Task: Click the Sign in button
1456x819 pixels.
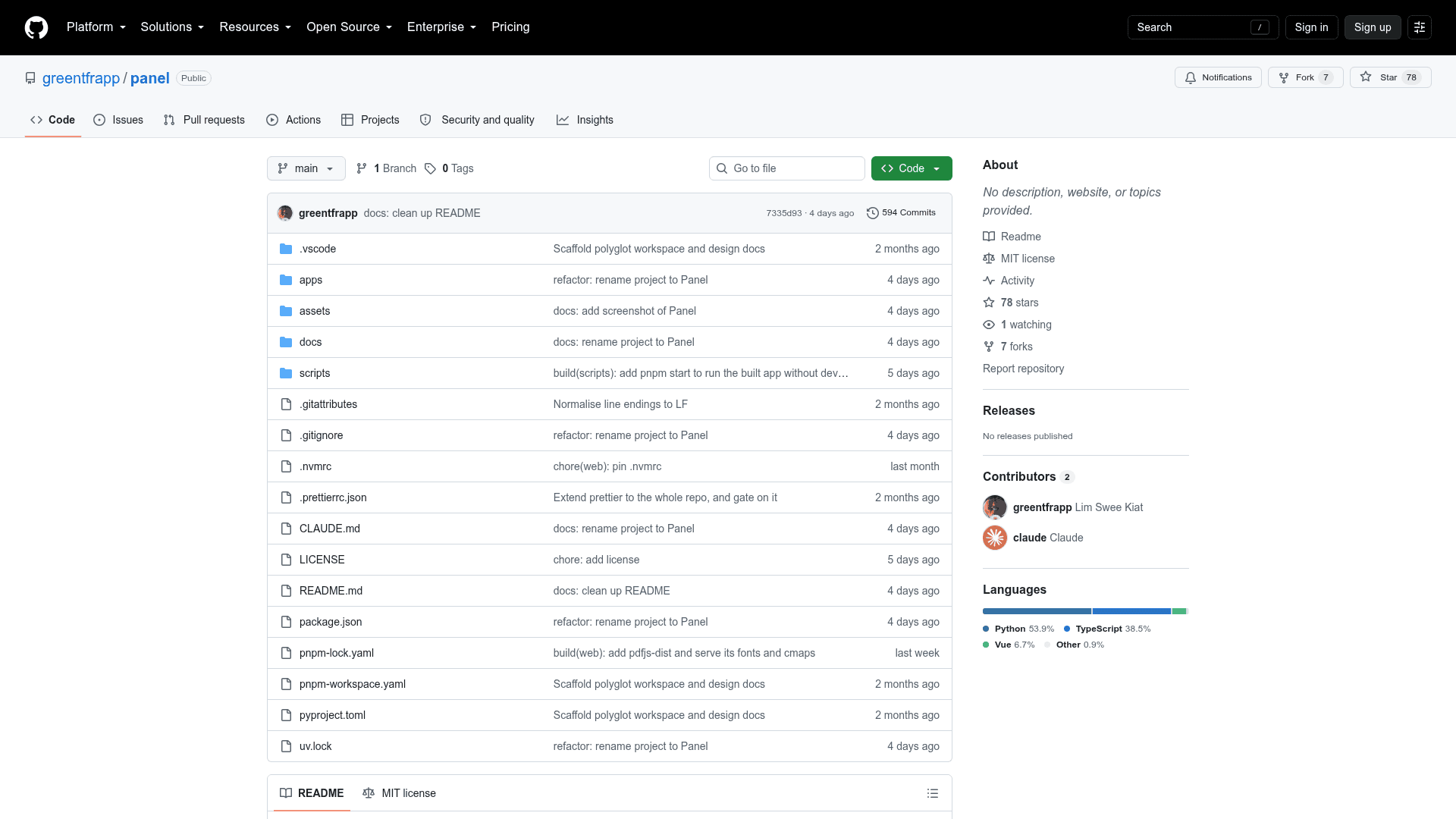Action: click(1311, 27)
